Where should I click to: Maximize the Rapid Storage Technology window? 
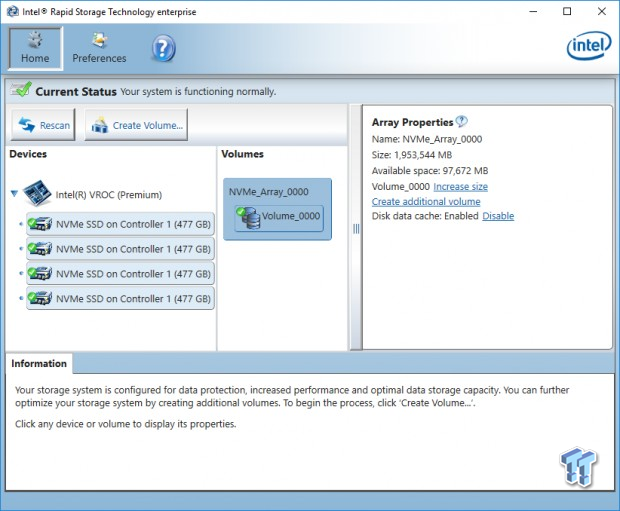click(x=567, y=11)
